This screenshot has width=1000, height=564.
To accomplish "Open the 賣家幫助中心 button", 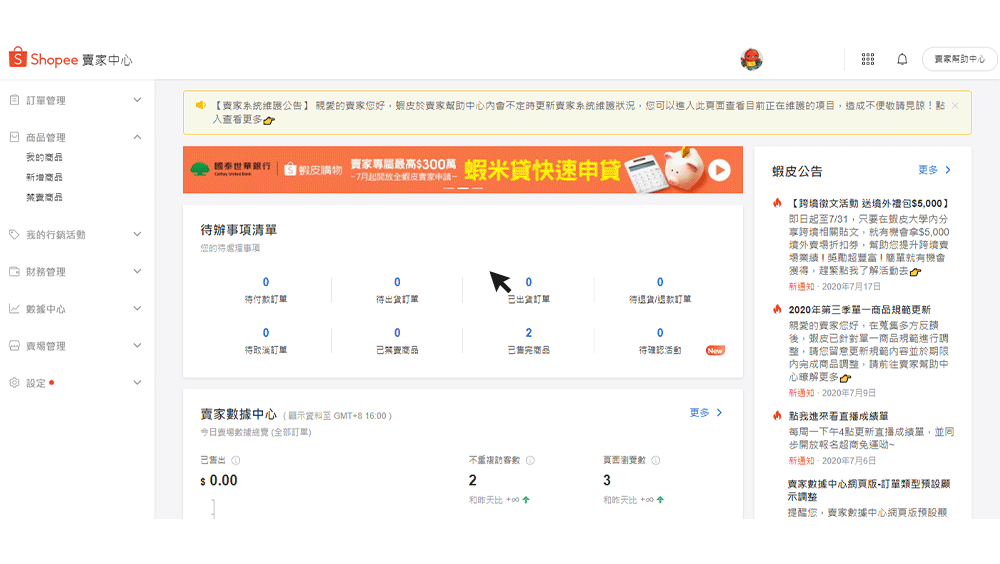I will click(959, 59).
